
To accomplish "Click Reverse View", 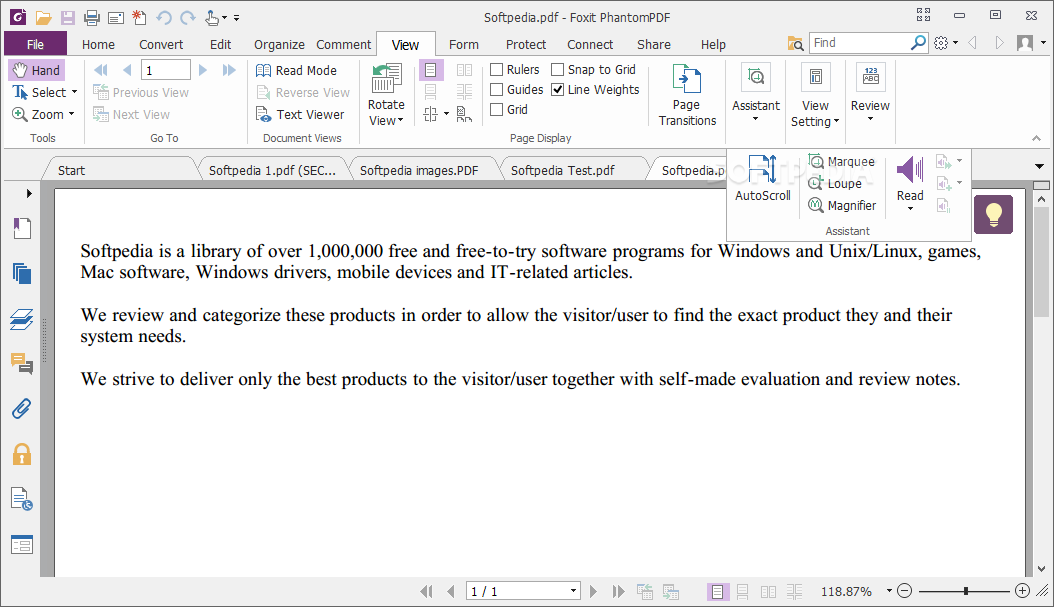I will [x=303, y=92].
